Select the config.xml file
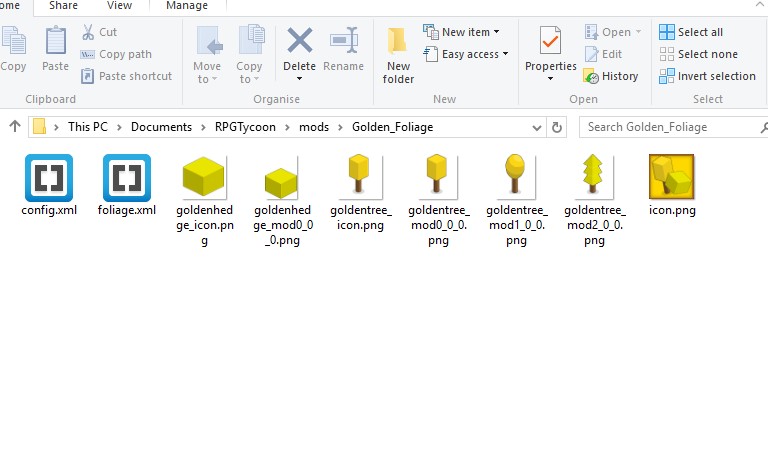The width and height of the screenshot is (768, 467). [x=49, y=177]
